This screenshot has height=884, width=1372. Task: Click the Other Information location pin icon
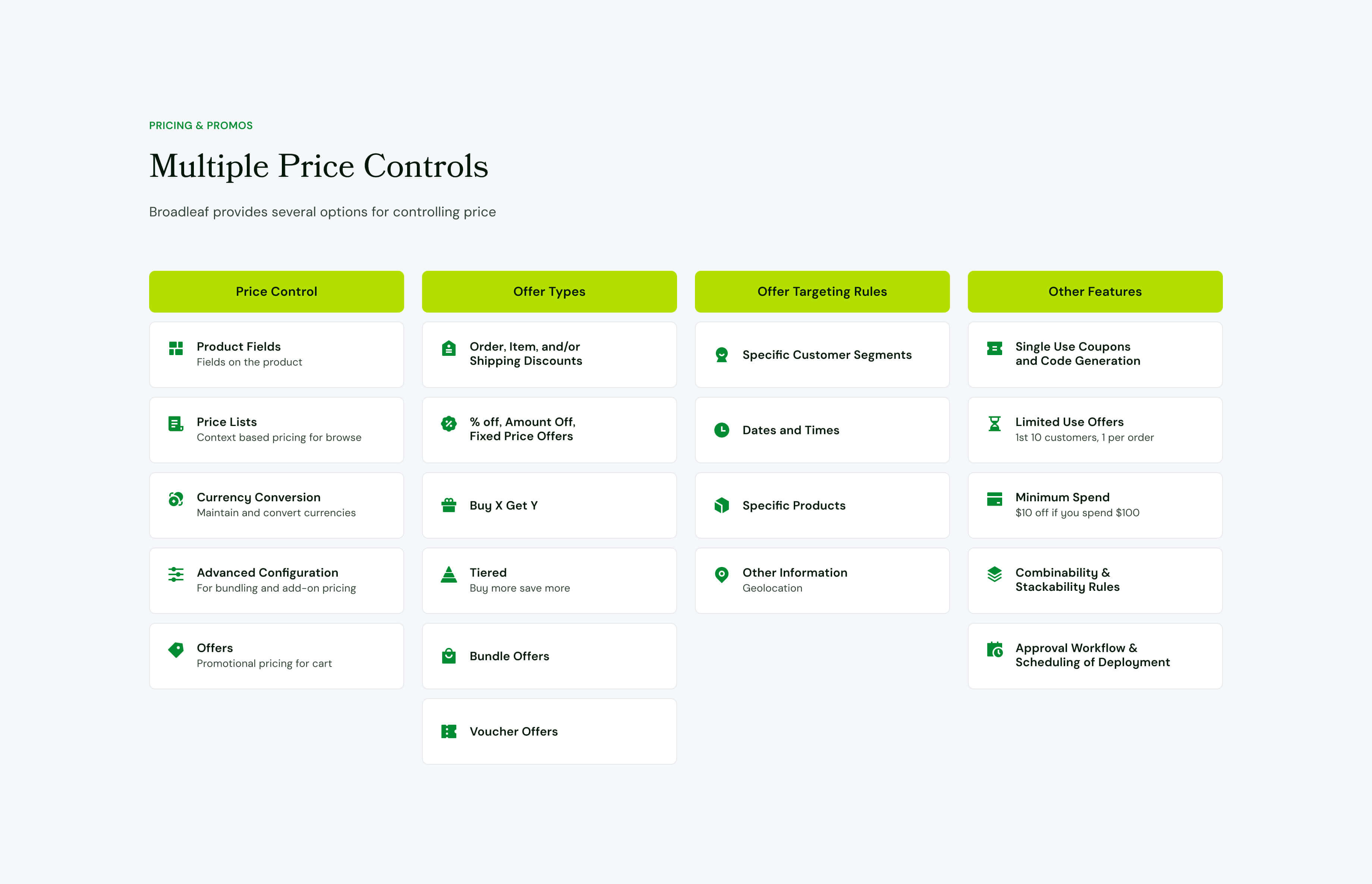coord(722,574)
